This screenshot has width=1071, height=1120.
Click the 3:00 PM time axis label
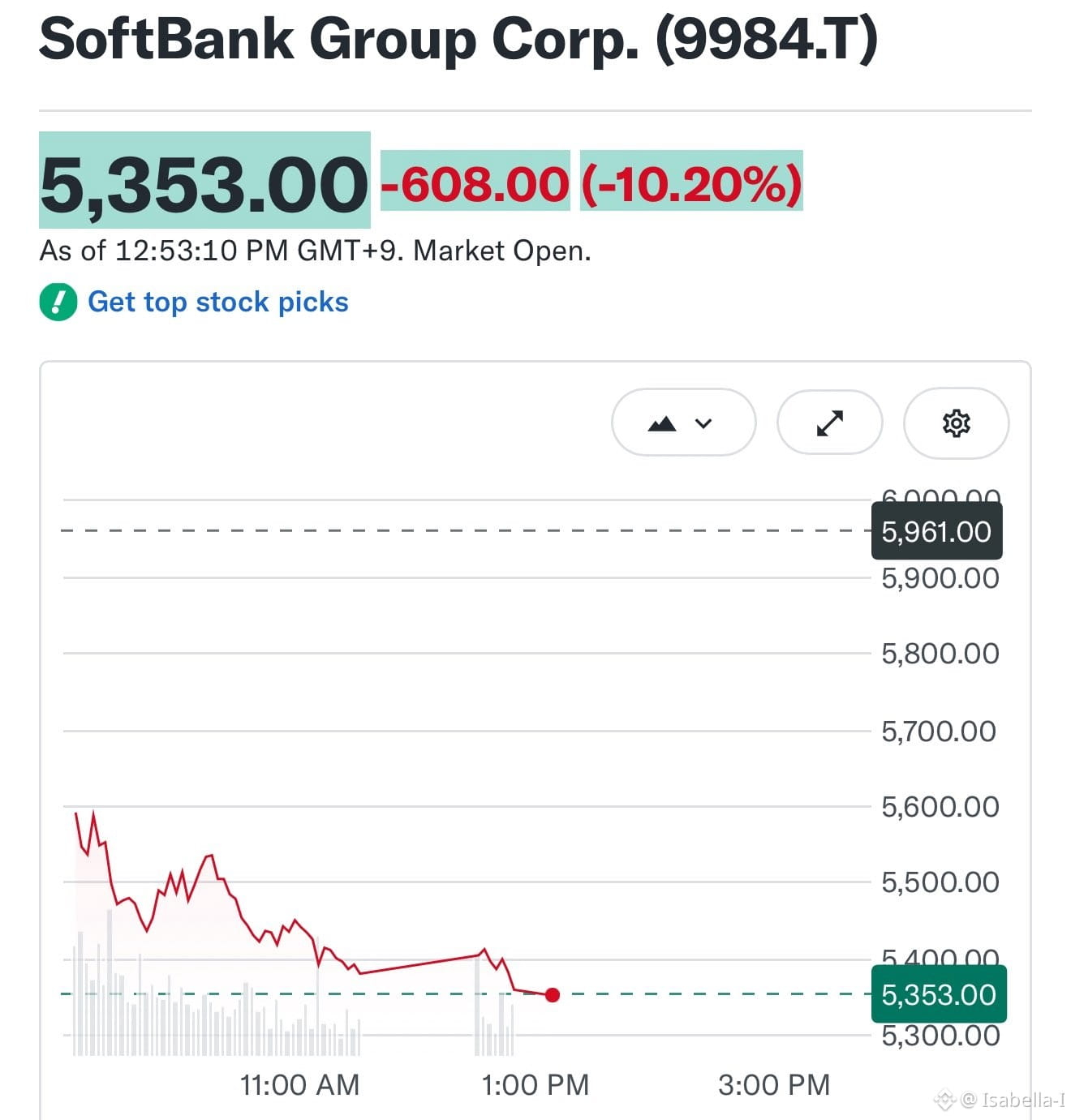pos(774,1084)
